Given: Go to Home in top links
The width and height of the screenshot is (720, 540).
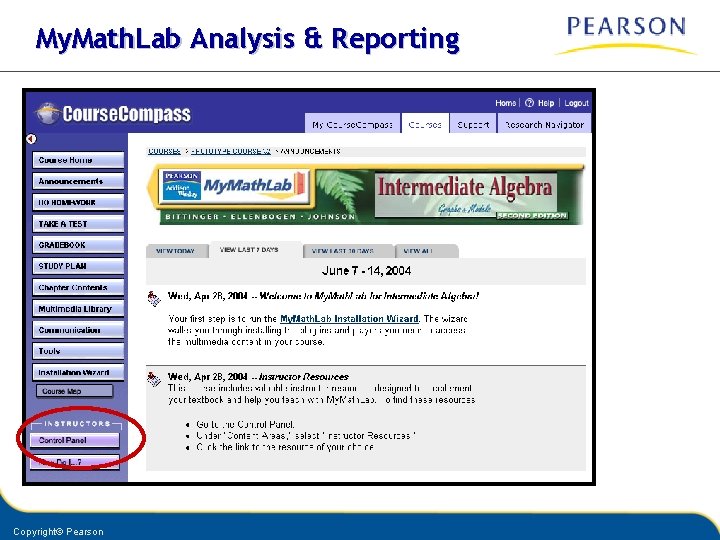Looking at the screenshot, I should tap(506, 103).
